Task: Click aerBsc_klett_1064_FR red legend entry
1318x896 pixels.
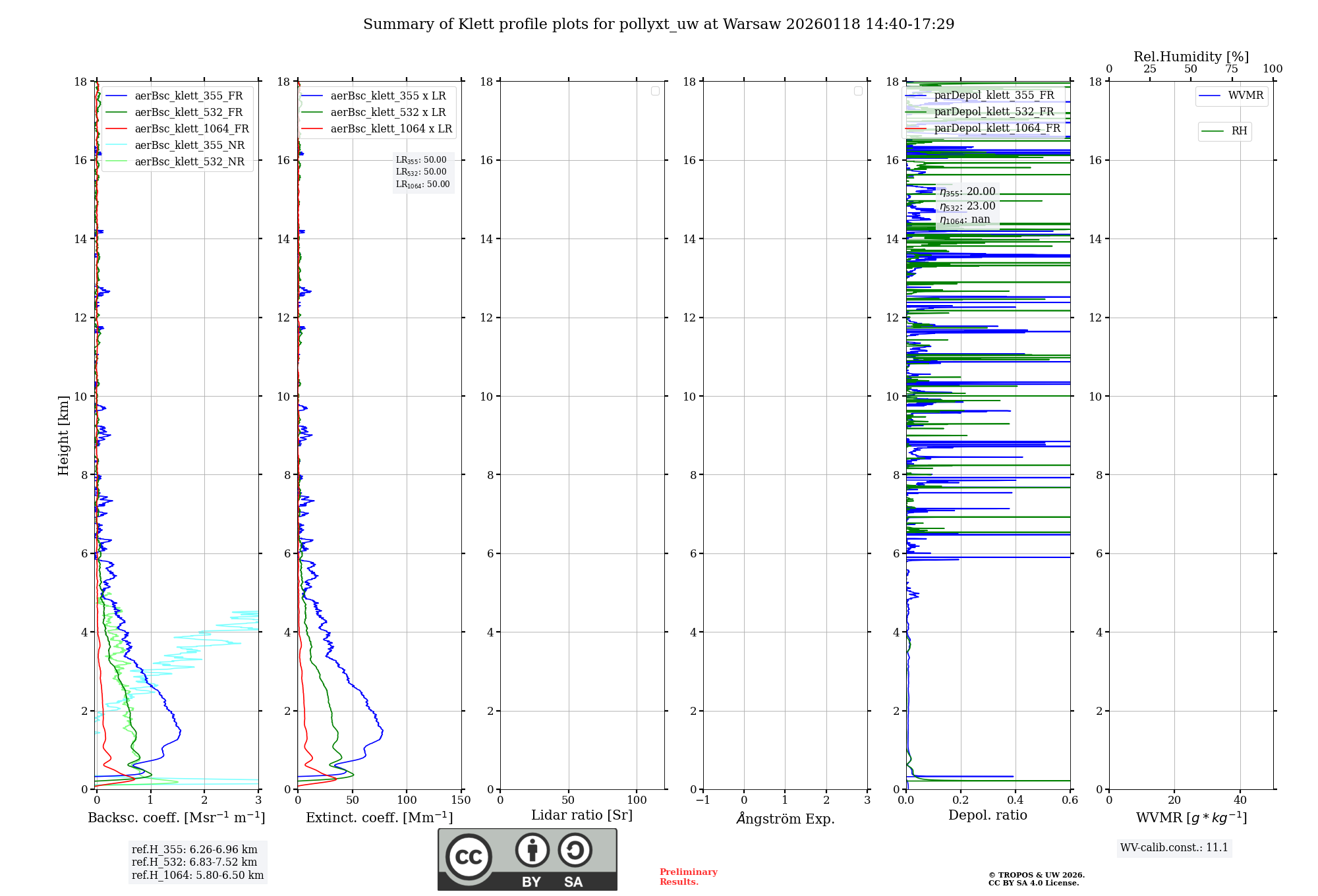Action: pos(191,129)
